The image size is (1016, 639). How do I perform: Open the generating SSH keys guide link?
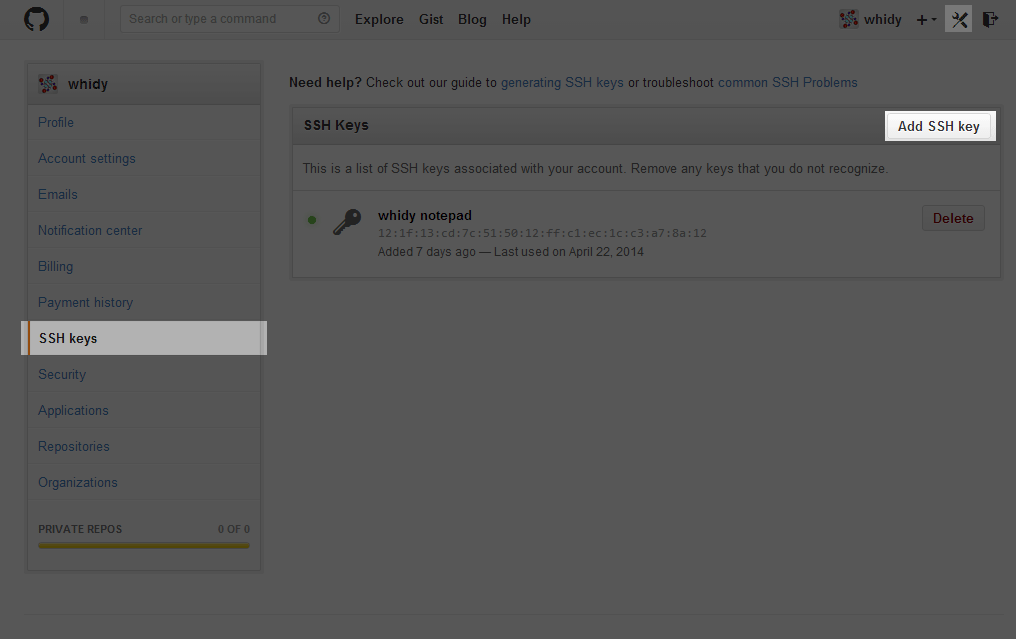point(561,82)
